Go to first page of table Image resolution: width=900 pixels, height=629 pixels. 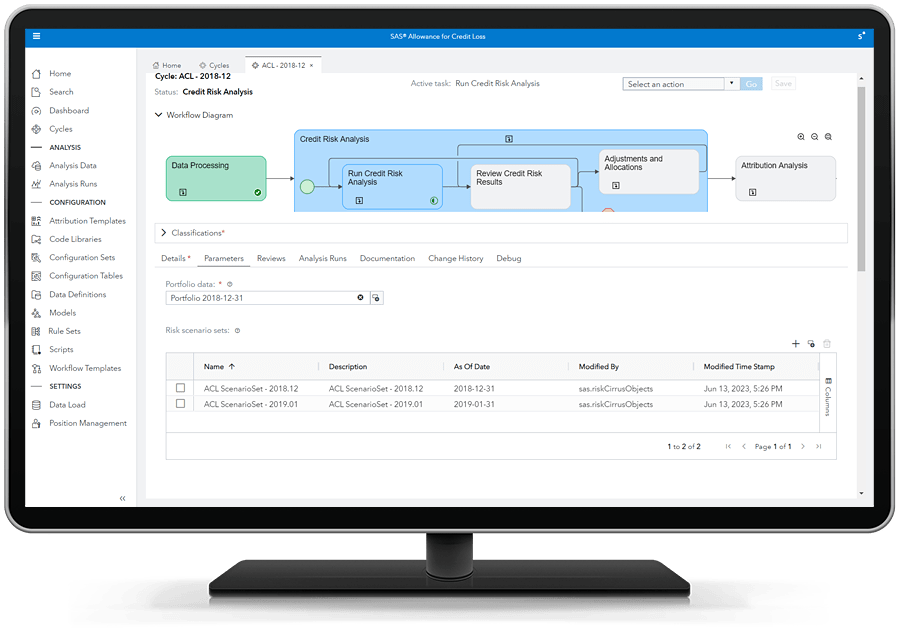pyautogui.click(x=728, y=446)
